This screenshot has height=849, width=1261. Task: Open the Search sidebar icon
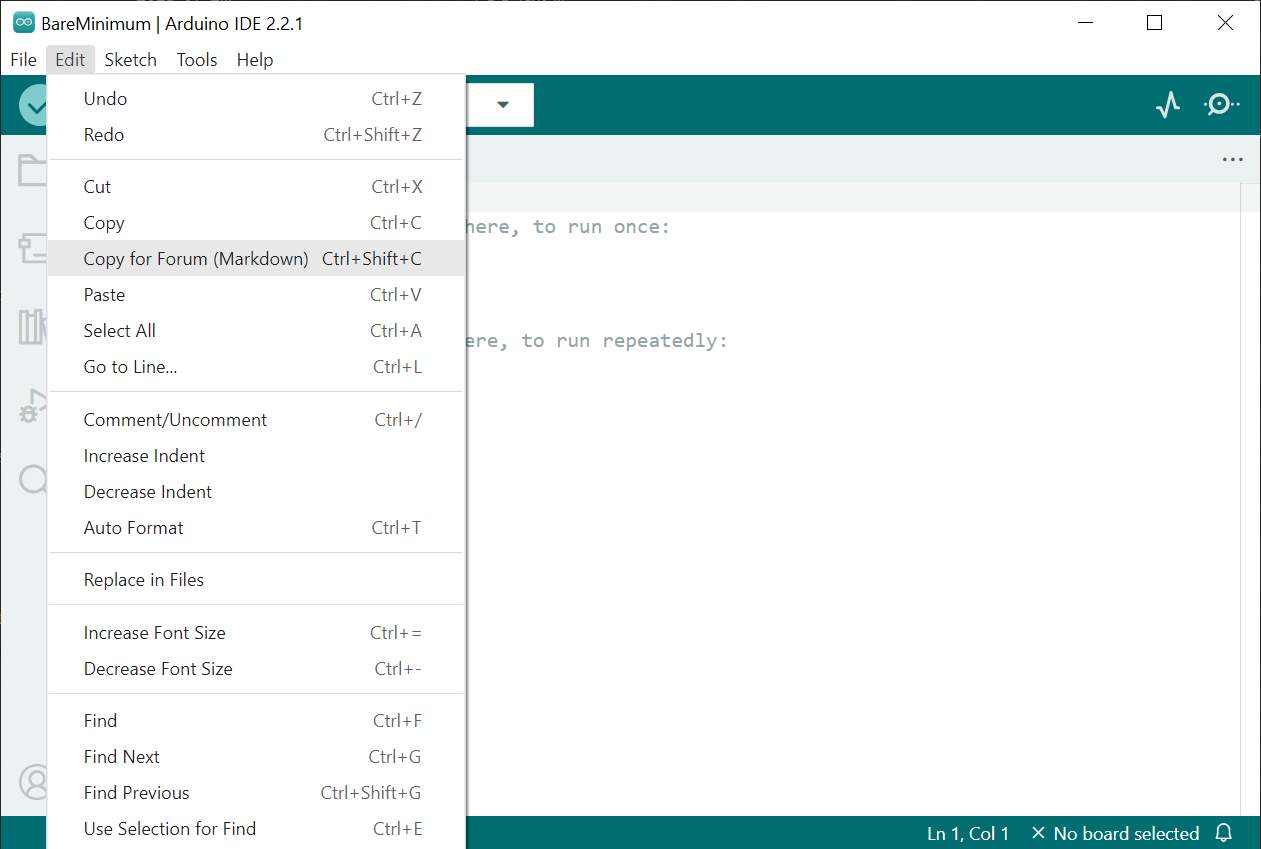click(x=33, y=480)
